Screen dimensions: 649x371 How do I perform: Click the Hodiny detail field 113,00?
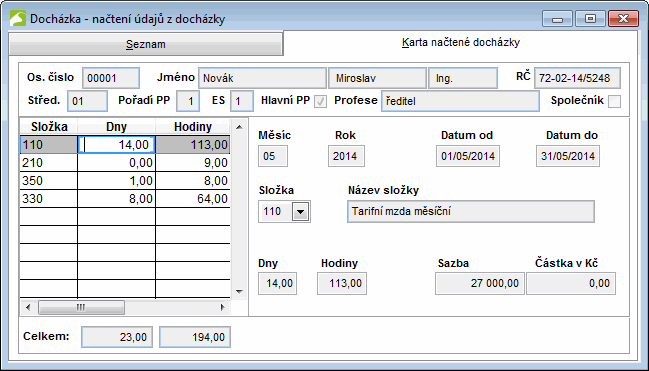(x=342, y=283)
